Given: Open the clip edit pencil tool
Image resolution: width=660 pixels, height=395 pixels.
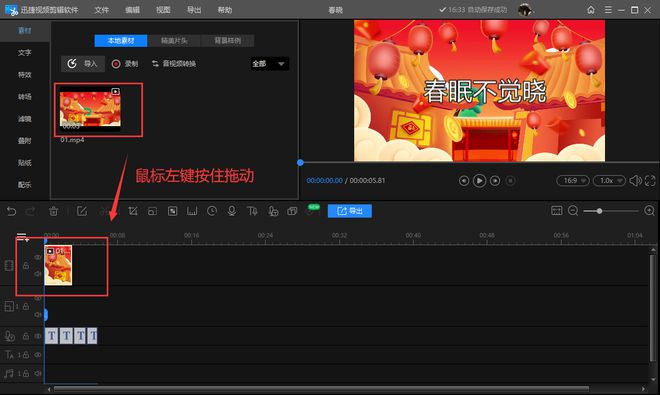Looking at the screenshot, I should 82,211.
